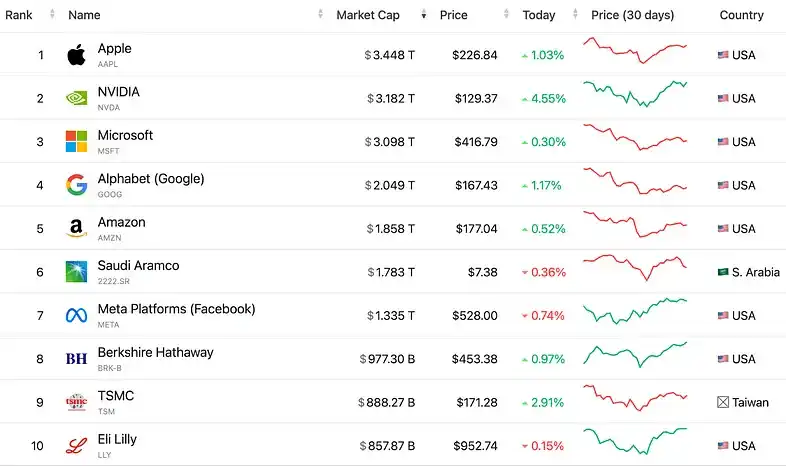Click the NVIDIA logo icon
786x466 pixels.
[x=76, y=98]
